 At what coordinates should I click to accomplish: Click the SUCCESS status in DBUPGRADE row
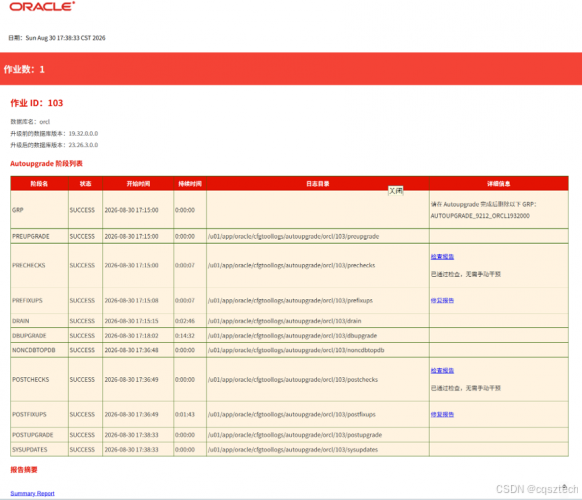tap(82, 336)
